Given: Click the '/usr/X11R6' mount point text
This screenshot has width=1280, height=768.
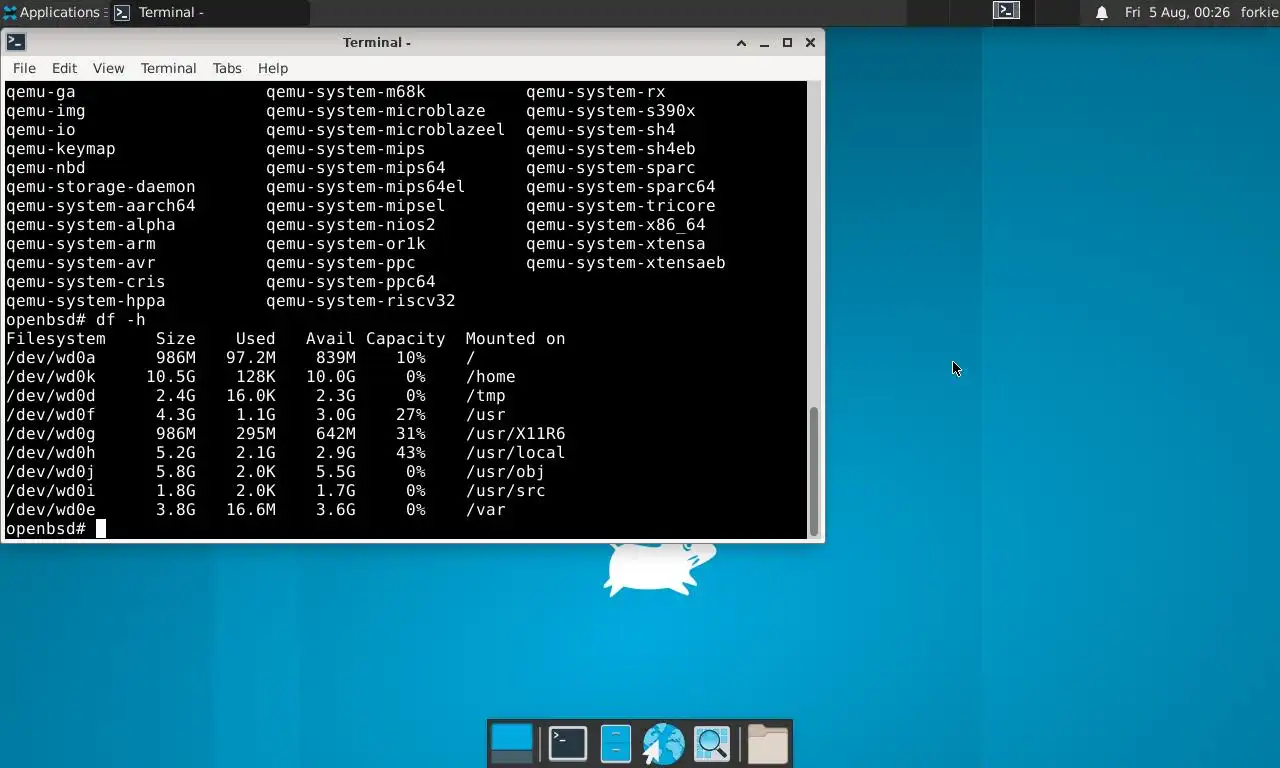Looking at the screenshot, I should coord(516,434).
